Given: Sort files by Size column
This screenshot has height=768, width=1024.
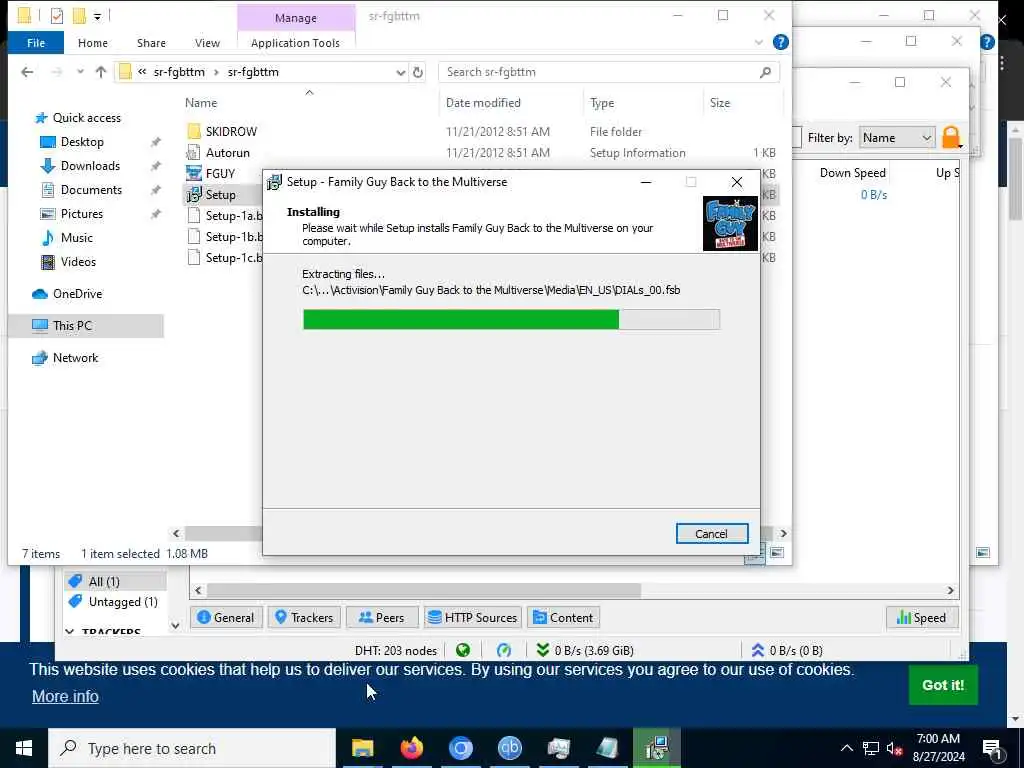Looking at the screenshot, I should click(720, 103).
